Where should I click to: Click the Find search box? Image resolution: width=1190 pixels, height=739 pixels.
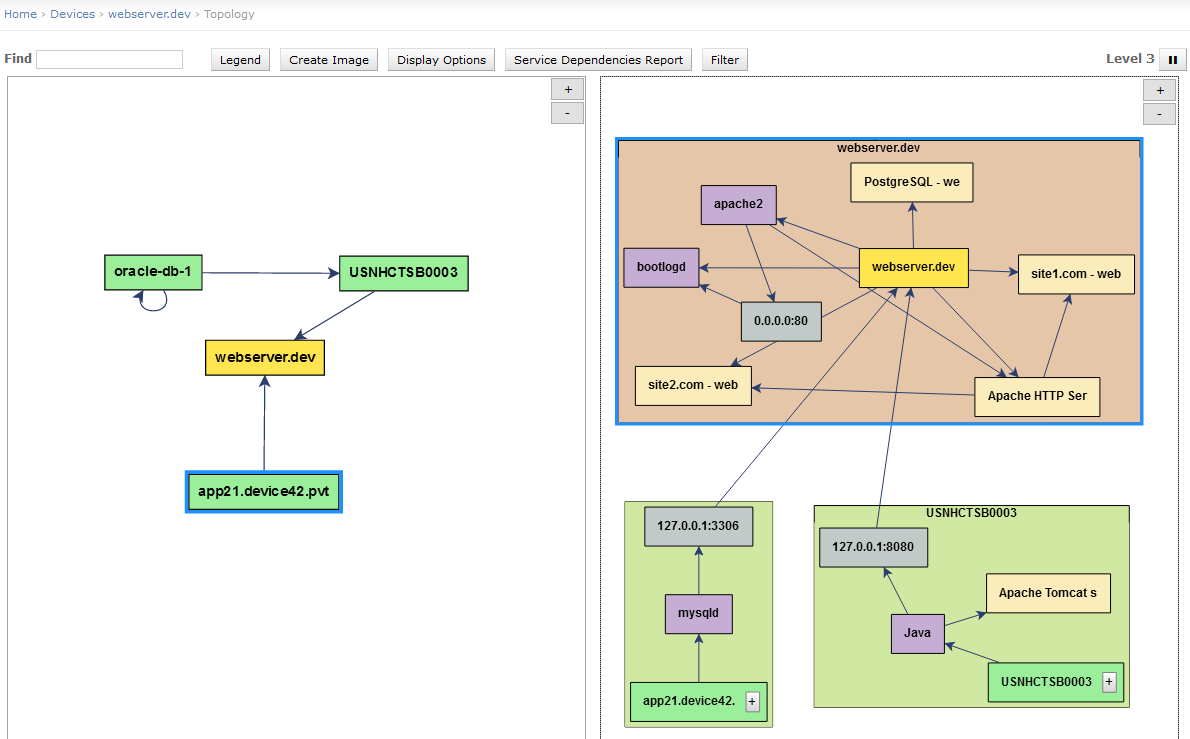(109, 59)
